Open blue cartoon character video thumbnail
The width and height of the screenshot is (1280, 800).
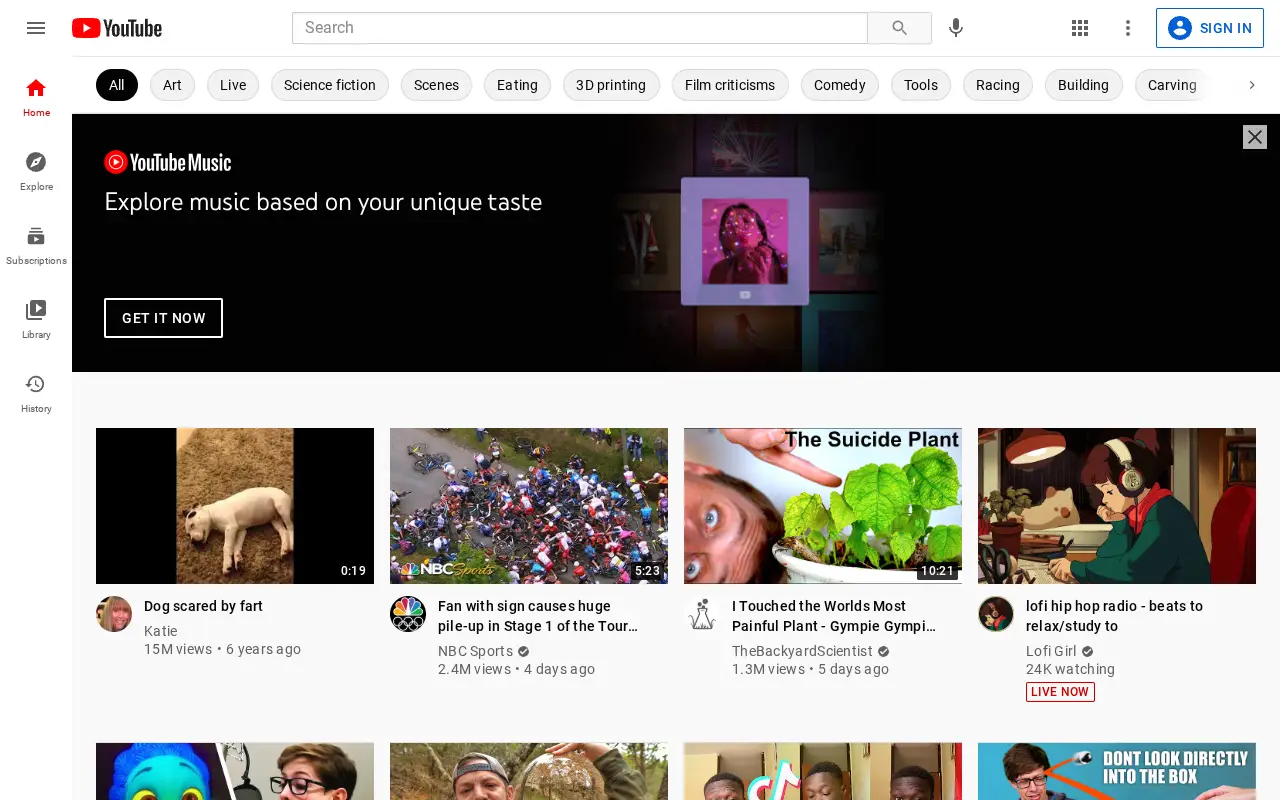[235, 771]
